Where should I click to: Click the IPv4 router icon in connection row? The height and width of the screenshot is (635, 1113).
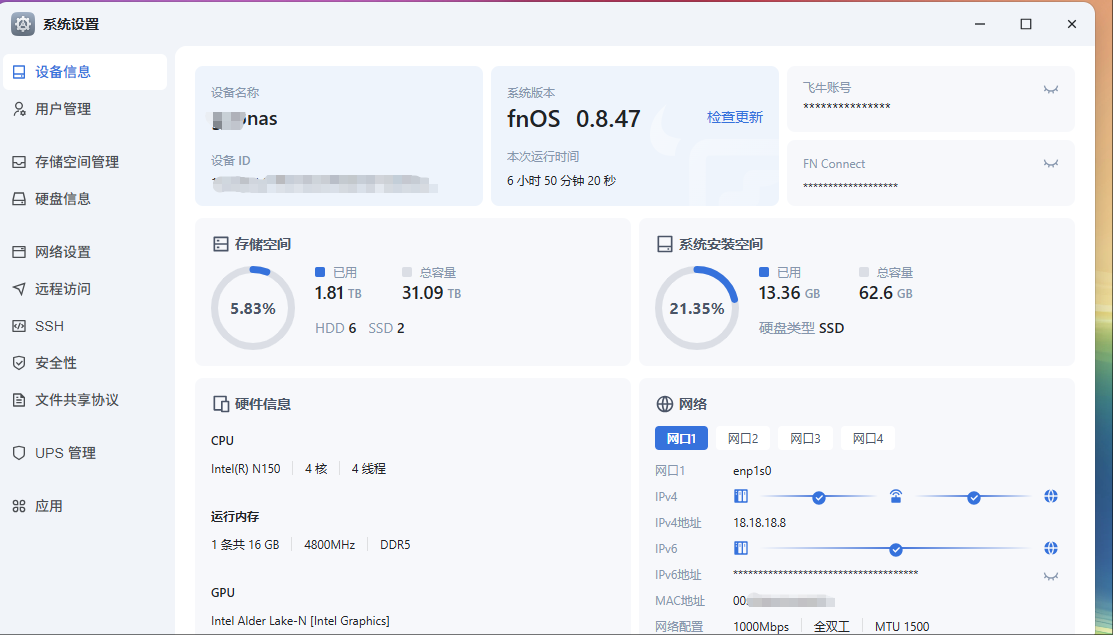896,496
